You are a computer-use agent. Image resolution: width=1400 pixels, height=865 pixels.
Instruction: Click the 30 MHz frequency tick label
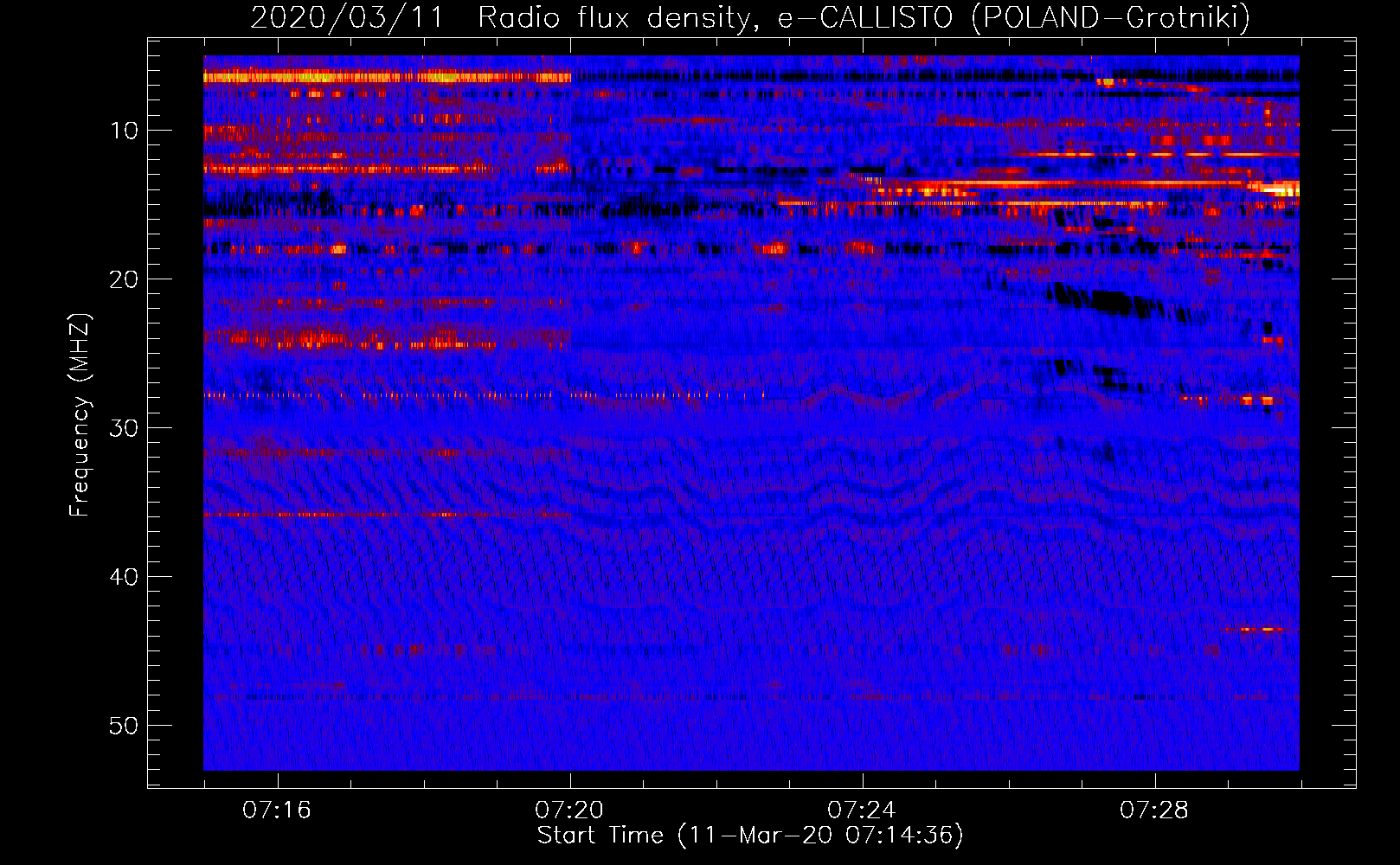(125, 428)
